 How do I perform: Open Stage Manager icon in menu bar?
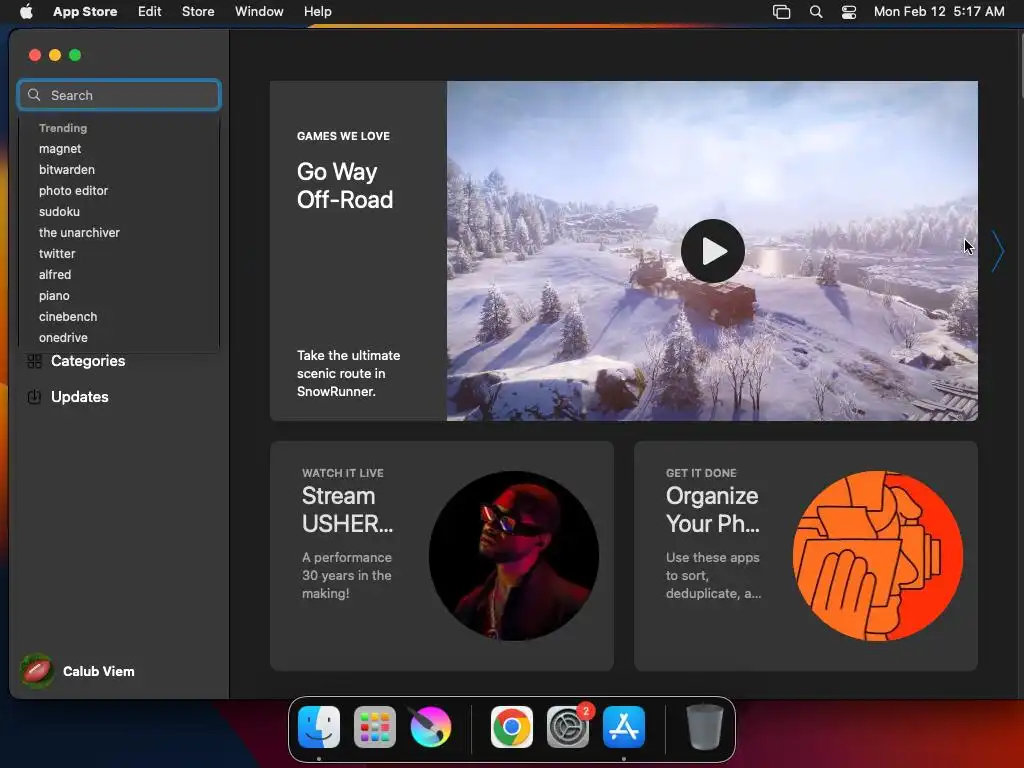click(x=781, y=12)
